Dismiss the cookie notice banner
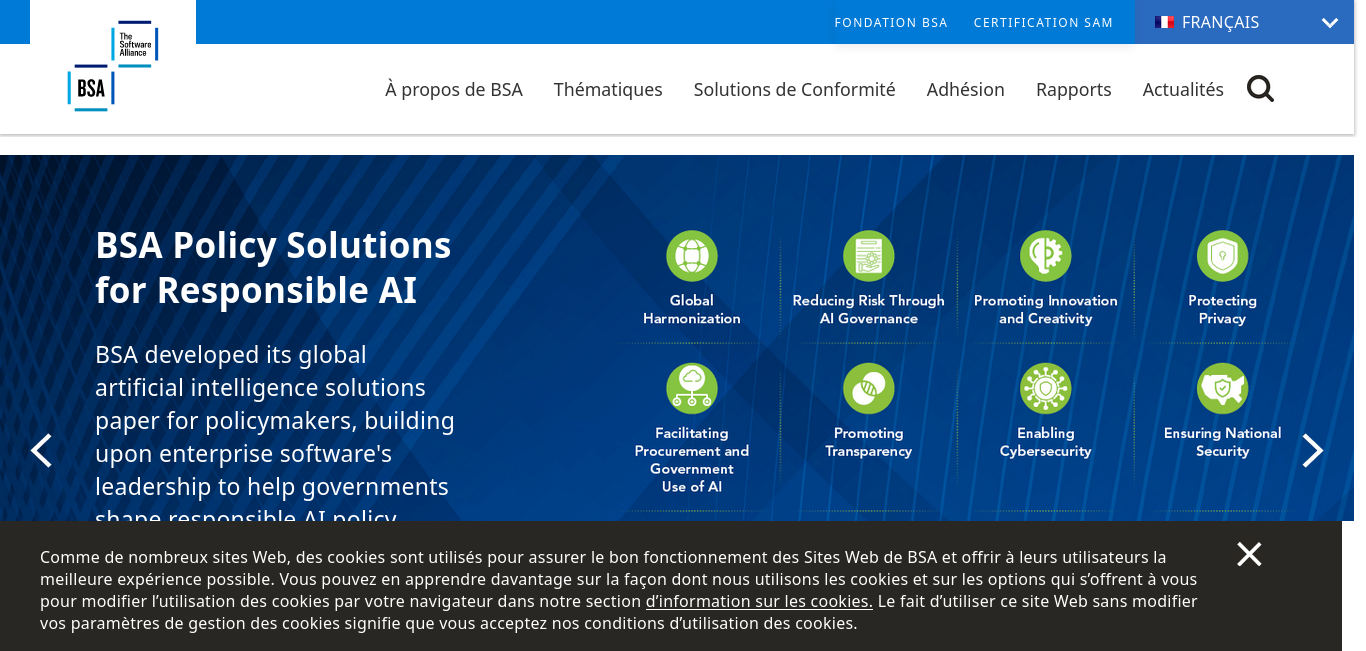1366x651 pixels. click(1249, 554)
